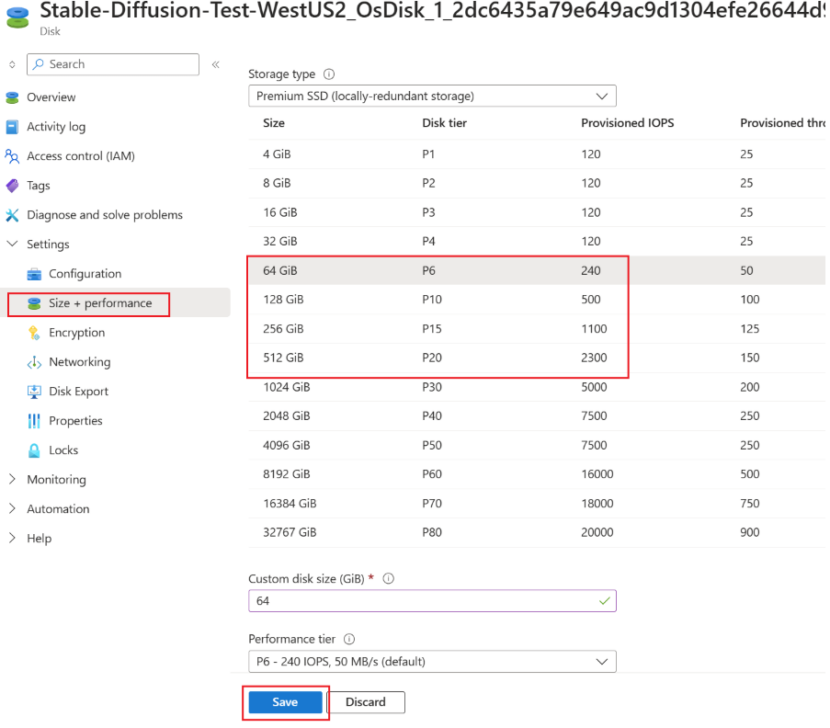Collapse the sidebar with the double-chevron icon
The width and height of the screenshot is (830, 728).
pyautogui.click(x=215, y=63)
